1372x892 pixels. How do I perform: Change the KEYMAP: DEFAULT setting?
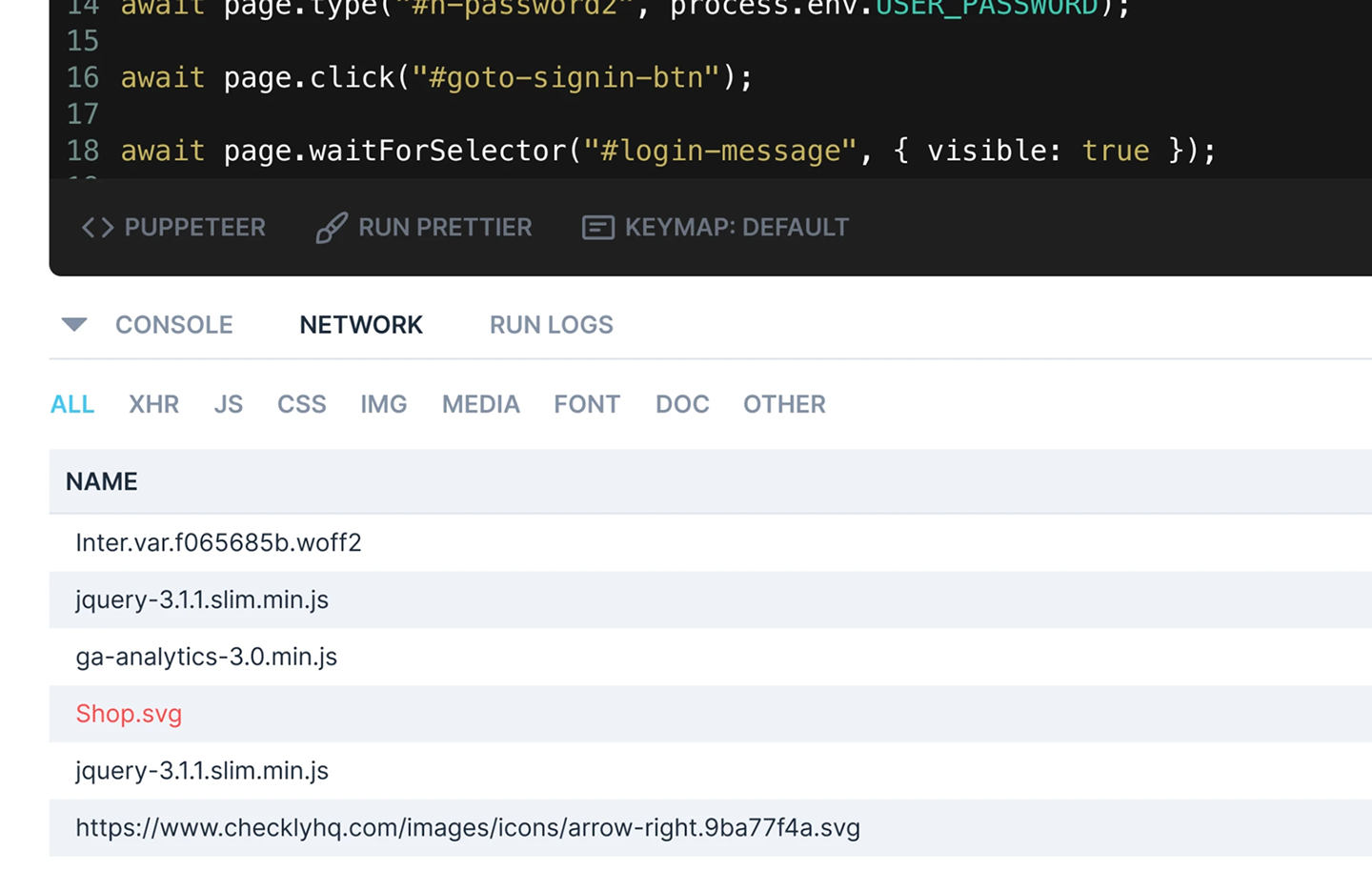736,228
